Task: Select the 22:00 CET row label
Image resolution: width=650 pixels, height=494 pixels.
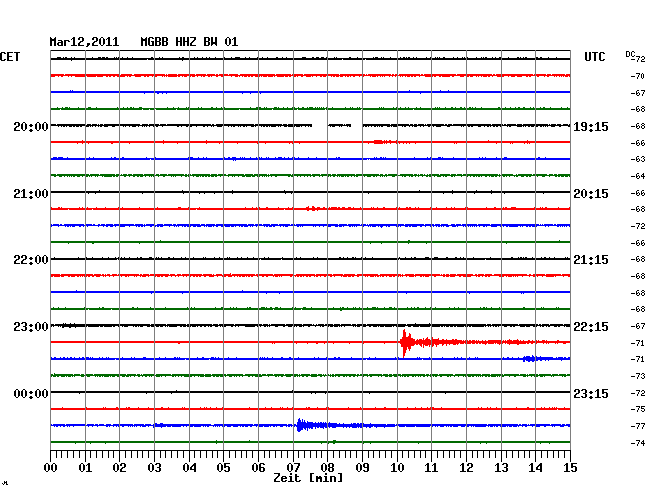Action: click(x=31, y=260)
